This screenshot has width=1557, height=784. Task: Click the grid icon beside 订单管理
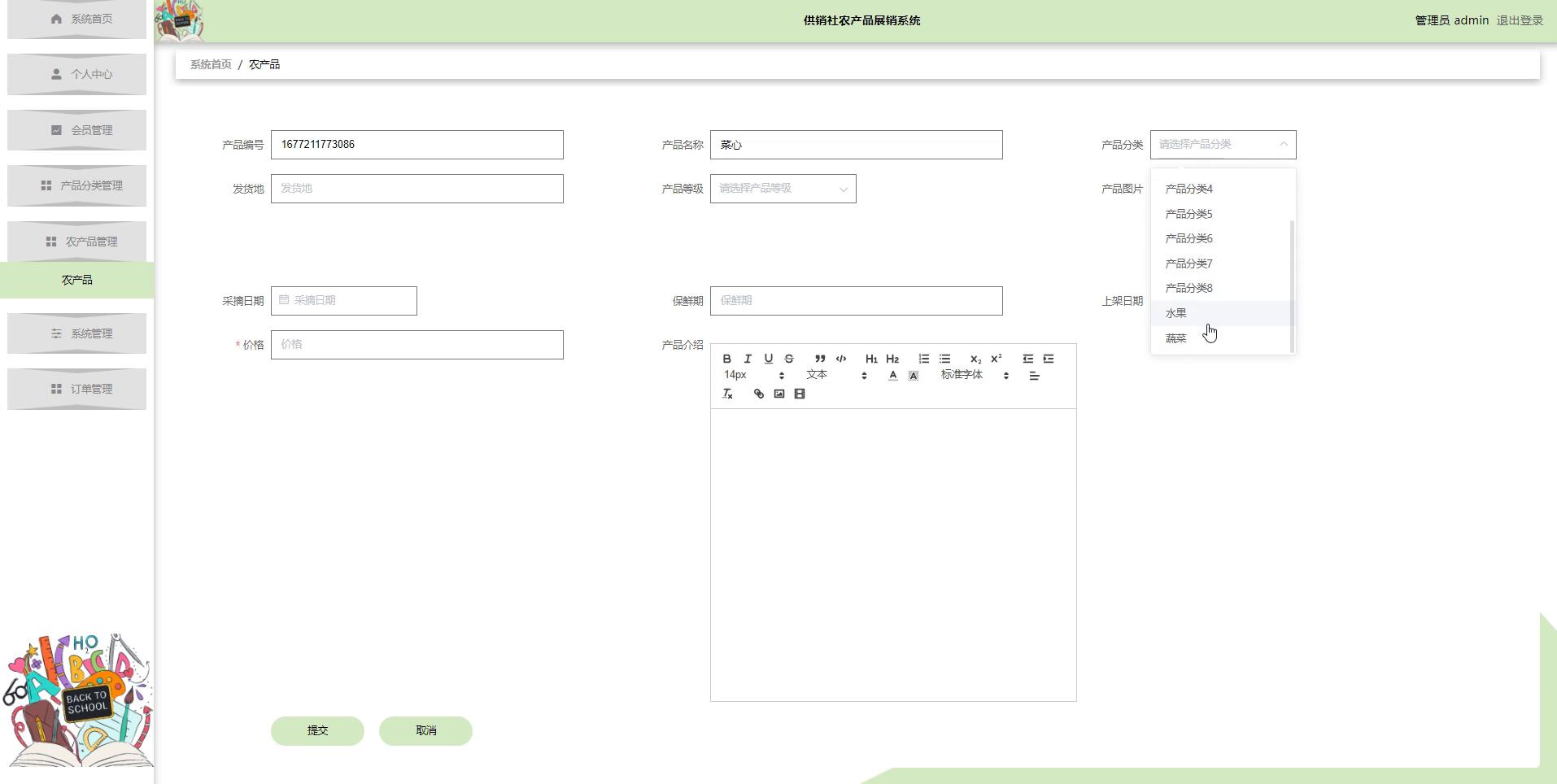pyautogui.click(x=56, y=389)
